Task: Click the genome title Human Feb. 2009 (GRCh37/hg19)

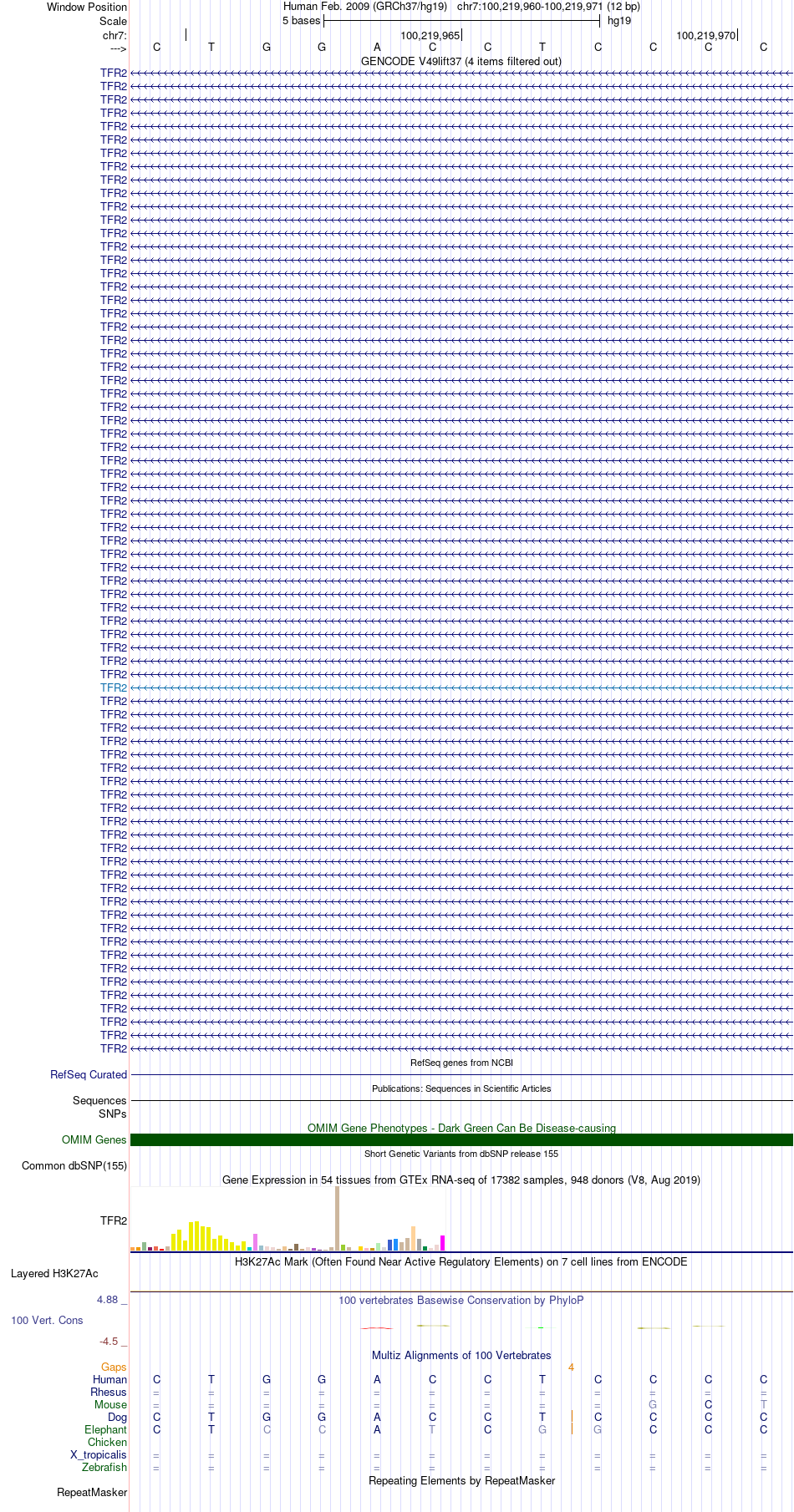Action: 365,7
